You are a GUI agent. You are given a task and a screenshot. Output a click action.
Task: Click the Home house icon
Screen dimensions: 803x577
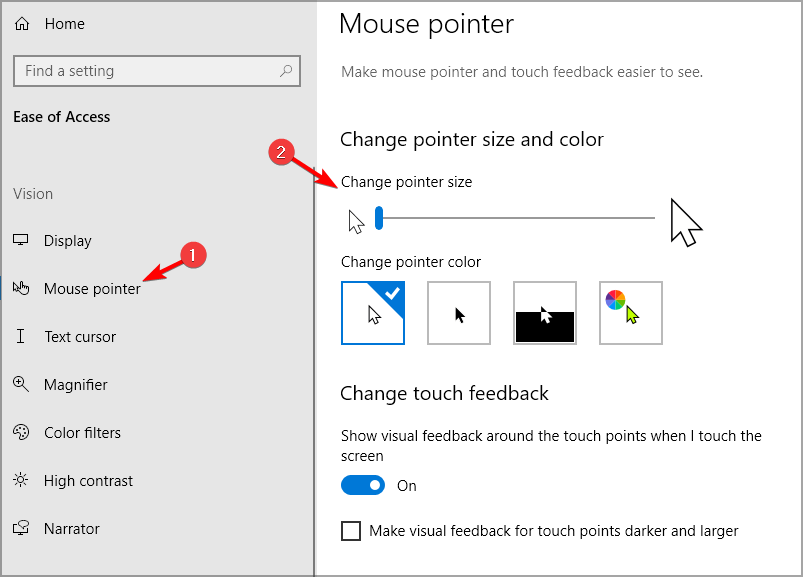22,24
